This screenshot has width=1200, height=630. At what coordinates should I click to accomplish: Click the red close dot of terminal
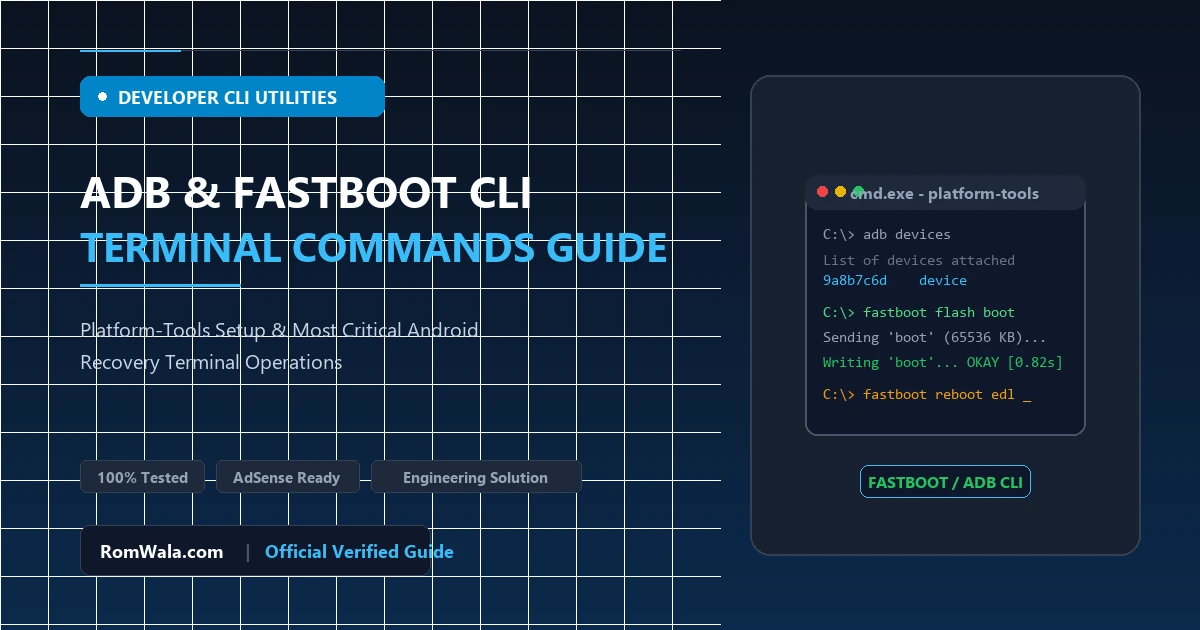[x=823, y=192]
